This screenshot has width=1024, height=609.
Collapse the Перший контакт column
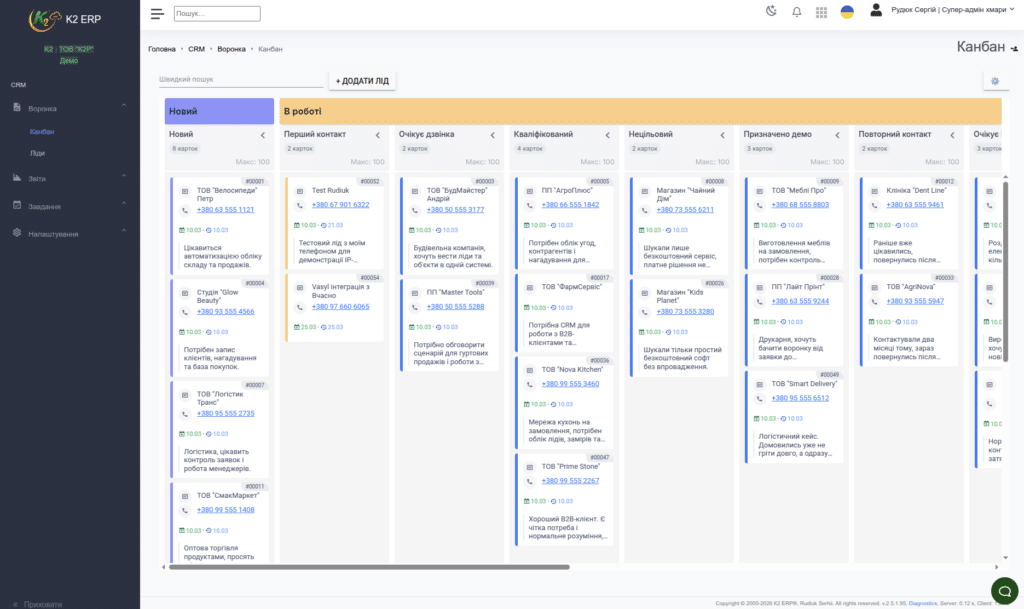point(377,135)
